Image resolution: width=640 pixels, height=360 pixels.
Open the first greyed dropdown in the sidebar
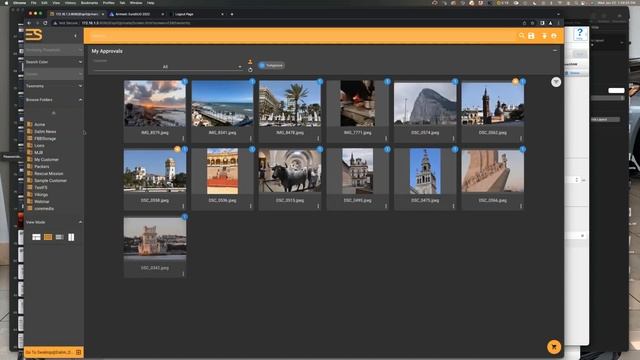click(54, 50)
